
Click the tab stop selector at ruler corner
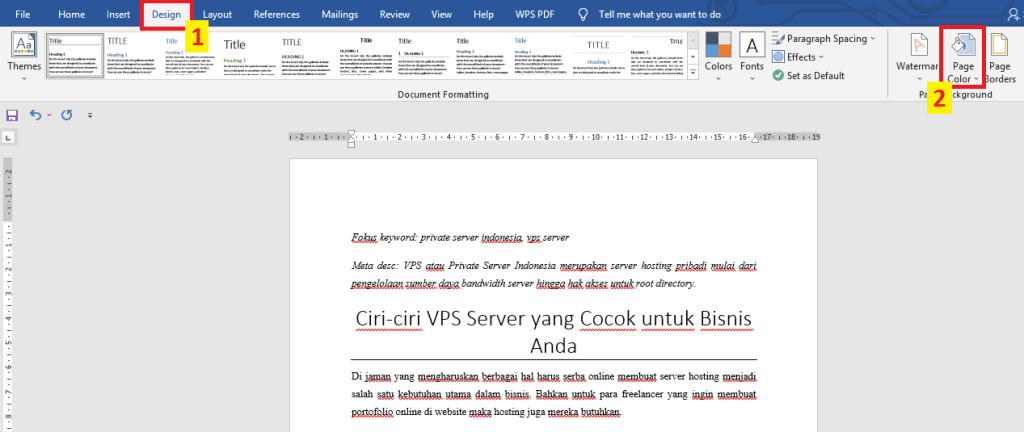click(10, 137)
